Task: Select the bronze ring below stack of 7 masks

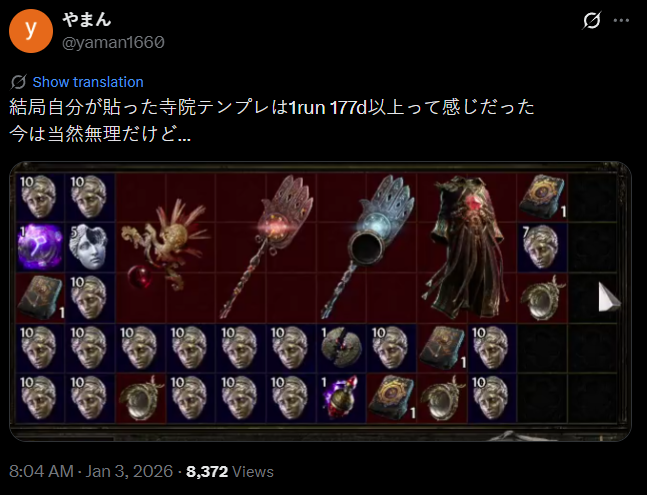Action: click(542, 298)
